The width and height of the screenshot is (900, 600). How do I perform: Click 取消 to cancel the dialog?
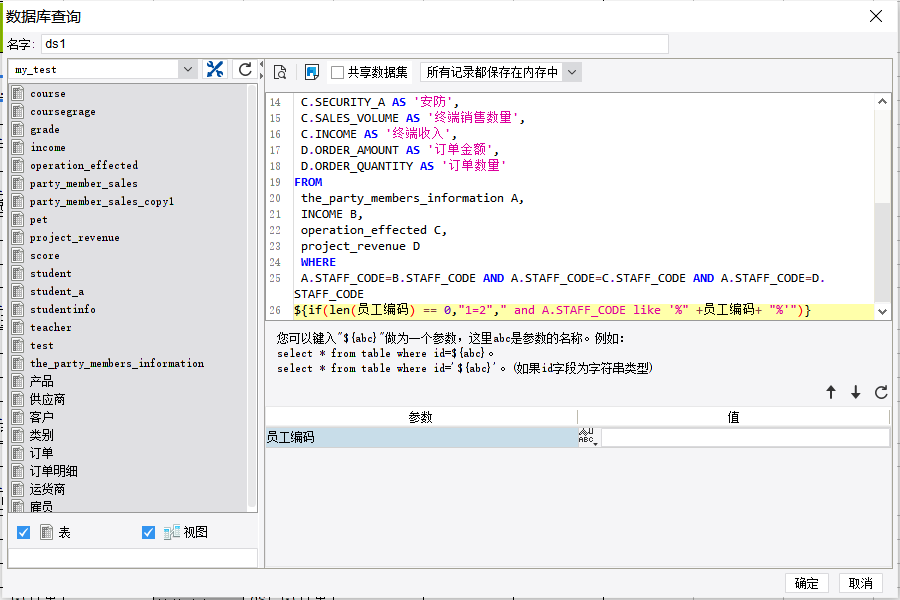pos(860,583)
